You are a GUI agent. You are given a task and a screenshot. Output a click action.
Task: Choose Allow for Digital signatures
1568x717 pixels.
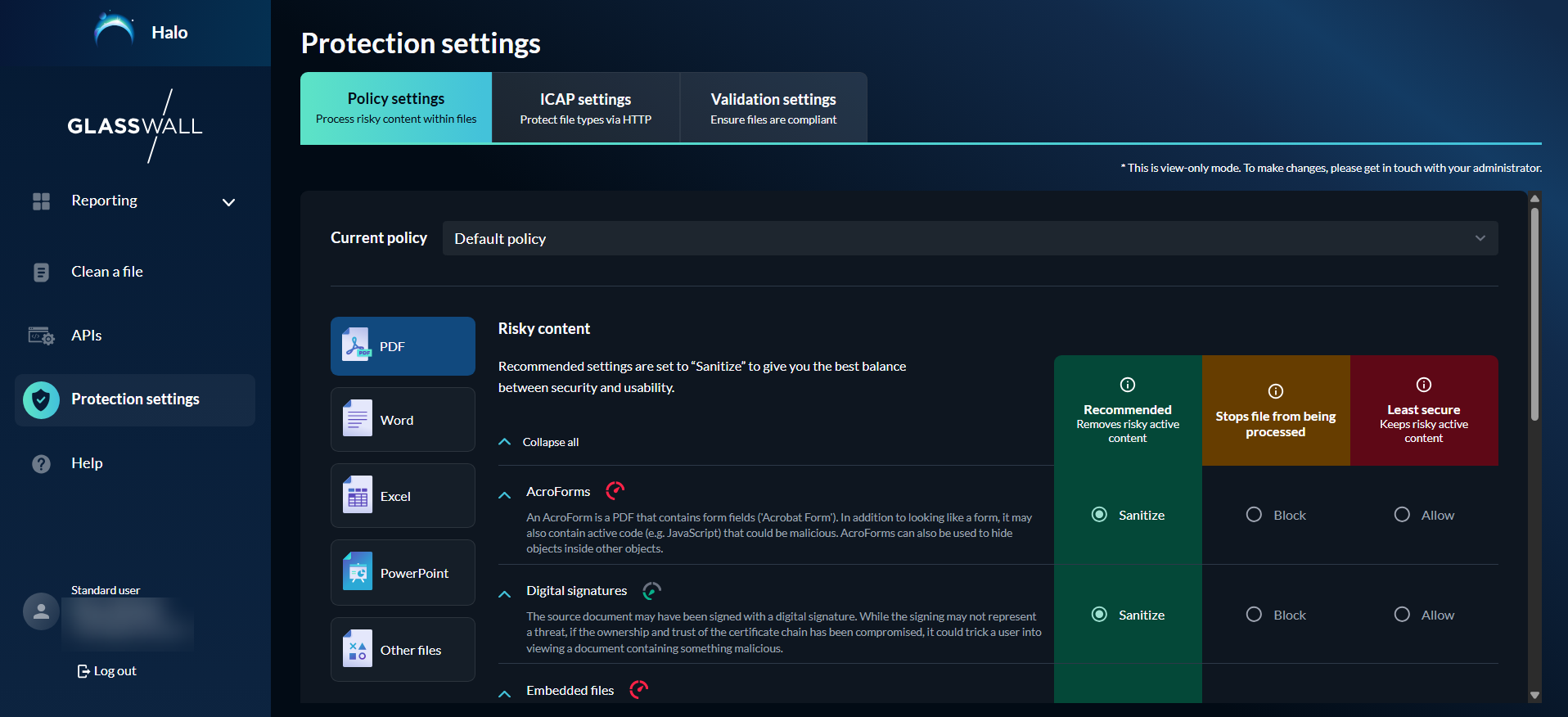[1402, 615]
